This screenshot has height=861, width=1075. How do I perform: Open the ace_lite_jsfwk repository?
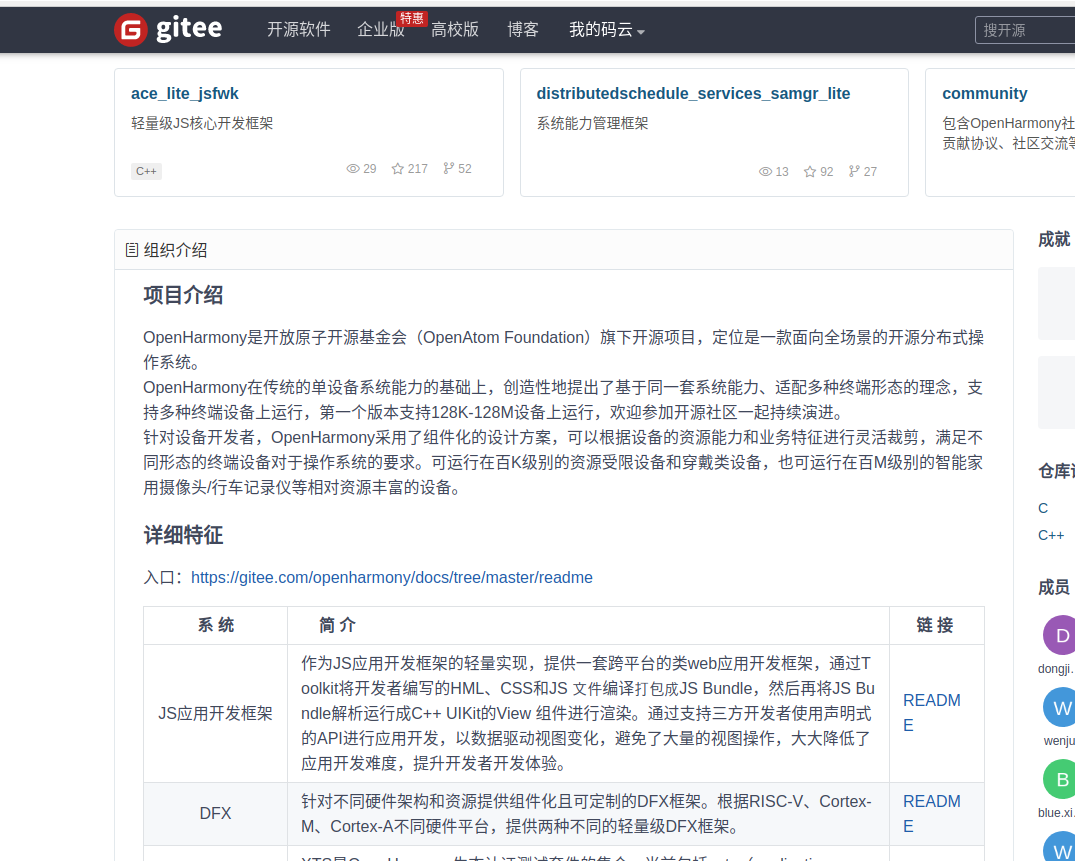pos(185,93)
